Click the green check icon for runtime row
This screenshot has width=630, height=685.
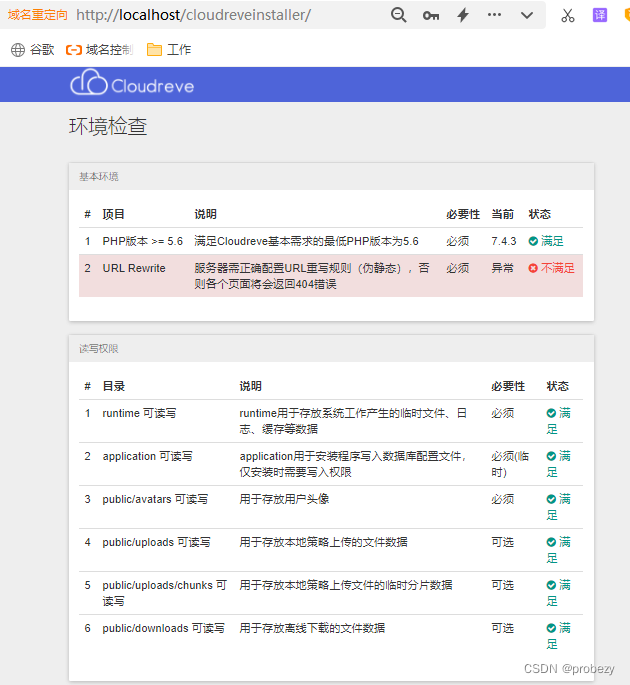551,413
